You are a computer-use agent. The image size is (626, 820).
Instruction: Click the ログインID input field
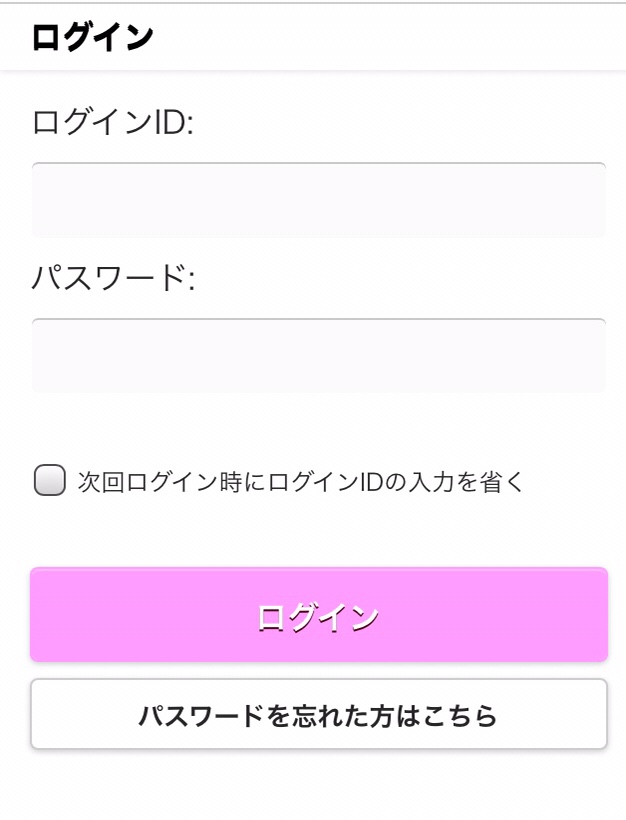point(318,200)
